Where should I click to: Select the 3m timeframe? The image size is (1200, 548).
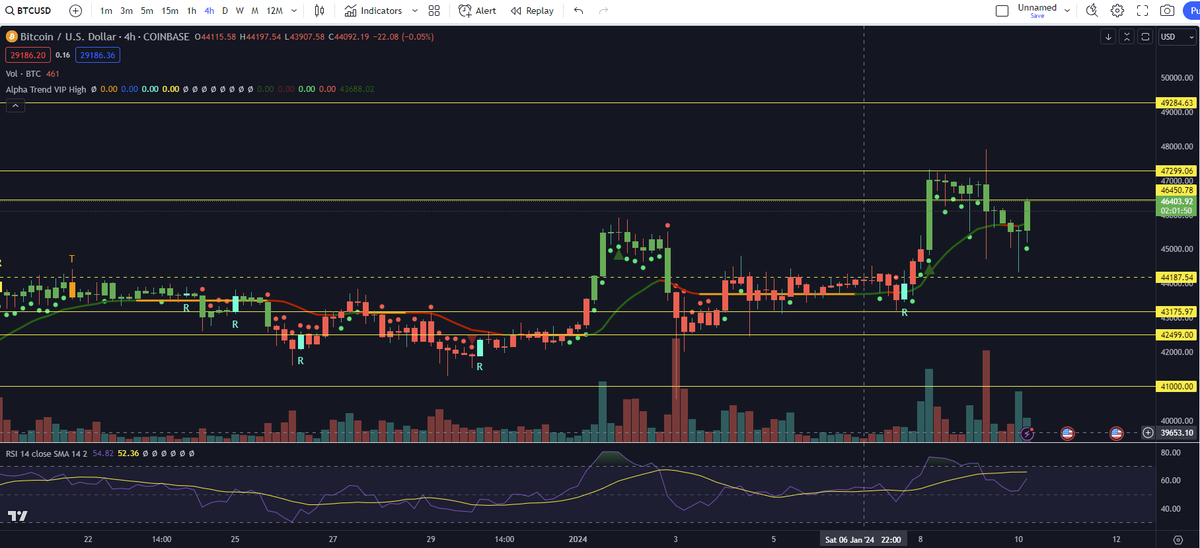click(x=126, y=10)
